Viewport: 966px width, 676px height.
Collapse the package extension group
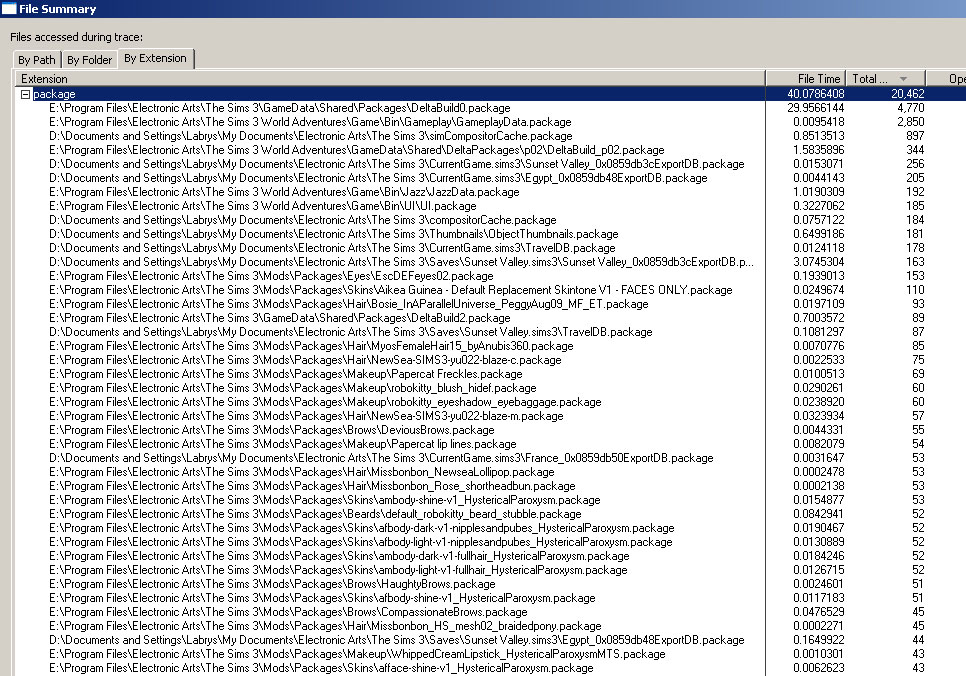(25, 94)
